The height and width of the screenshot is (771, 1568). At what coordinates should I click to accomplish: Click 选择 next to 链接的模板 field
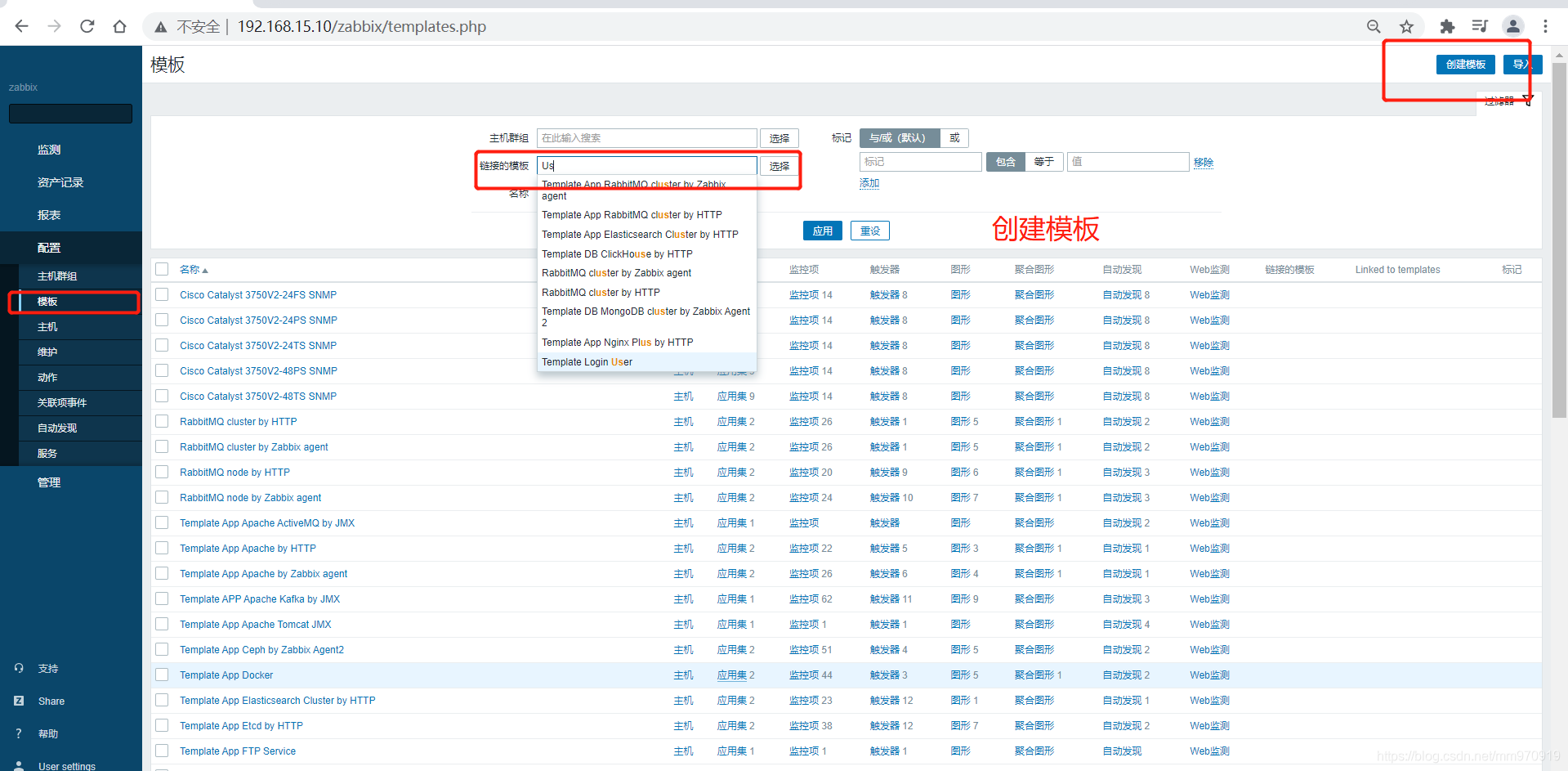pos(780,166)
